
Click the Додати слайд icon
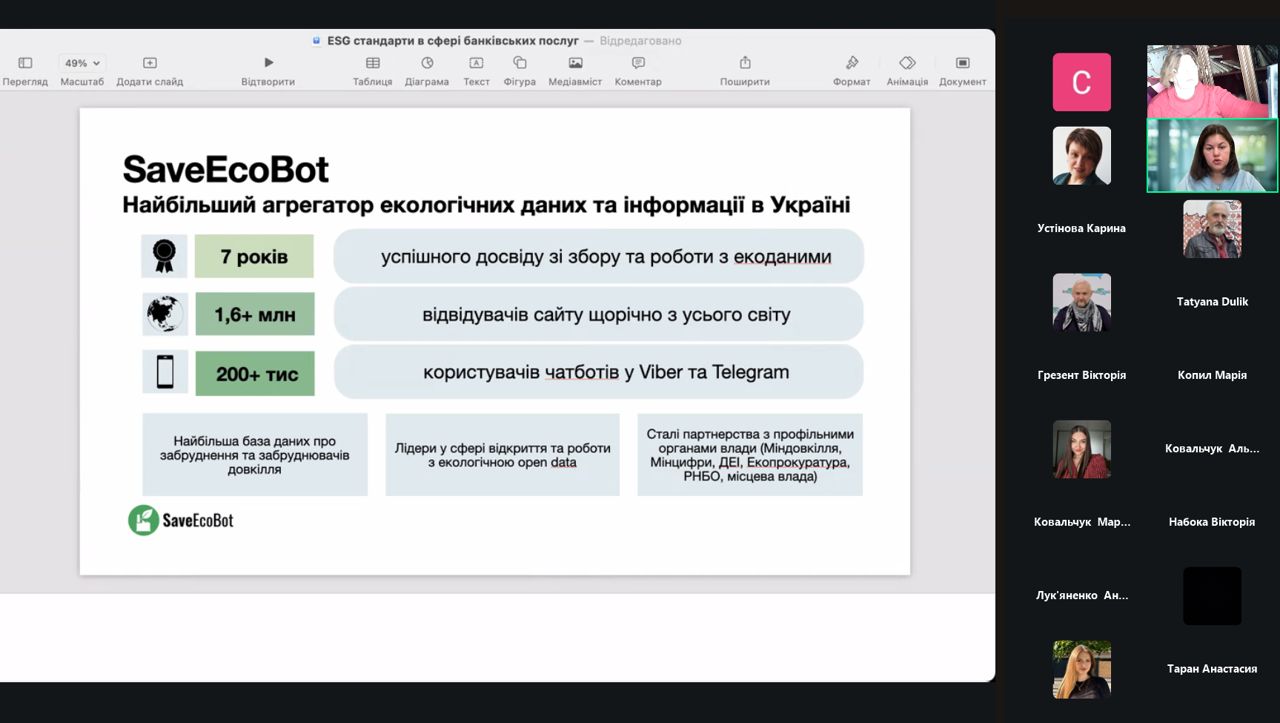click(x=150, y=63)
